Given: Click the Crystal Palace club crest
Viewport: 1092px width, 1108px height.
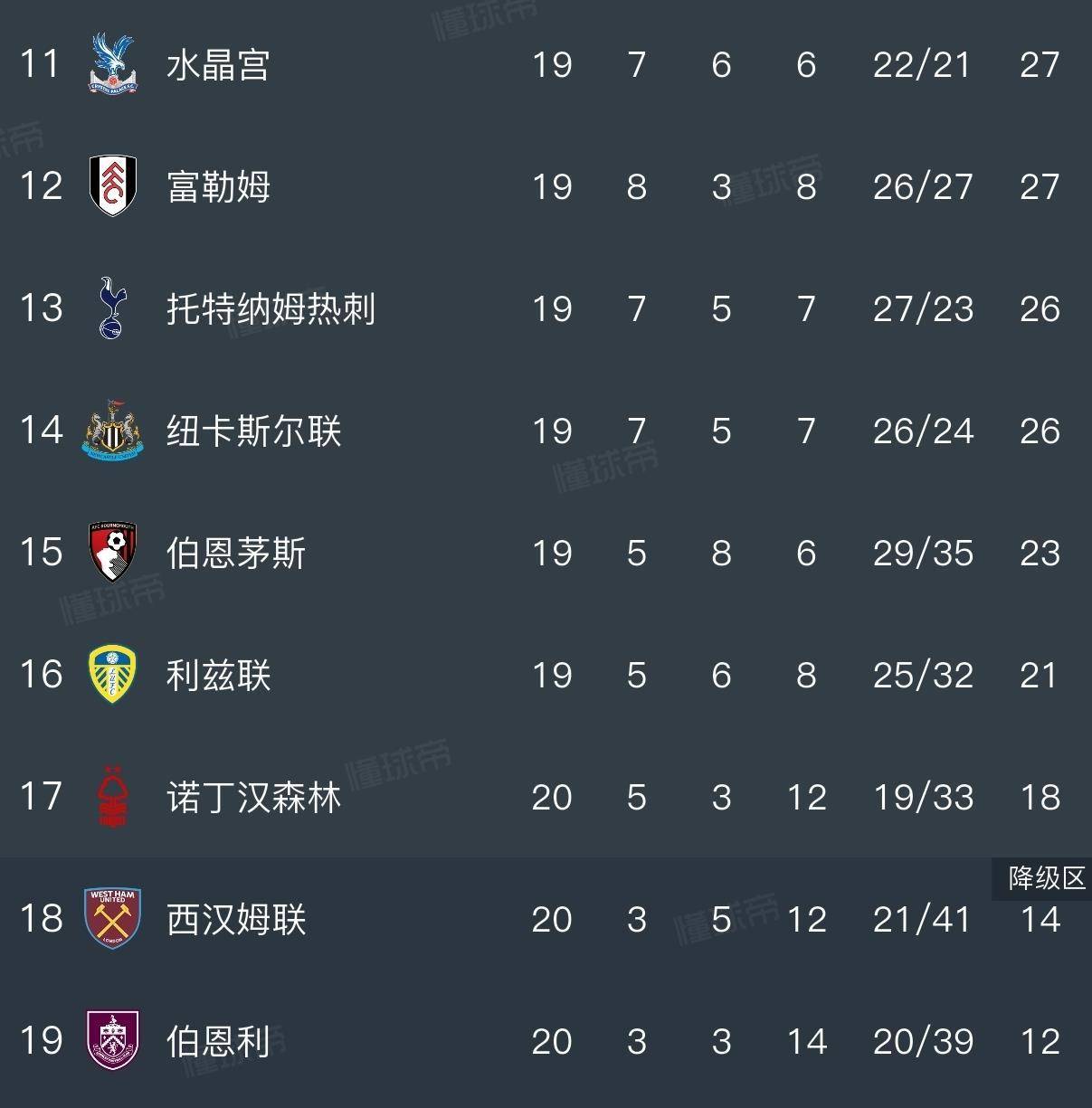Looking at the screenshot, I should tap(112, 64).
